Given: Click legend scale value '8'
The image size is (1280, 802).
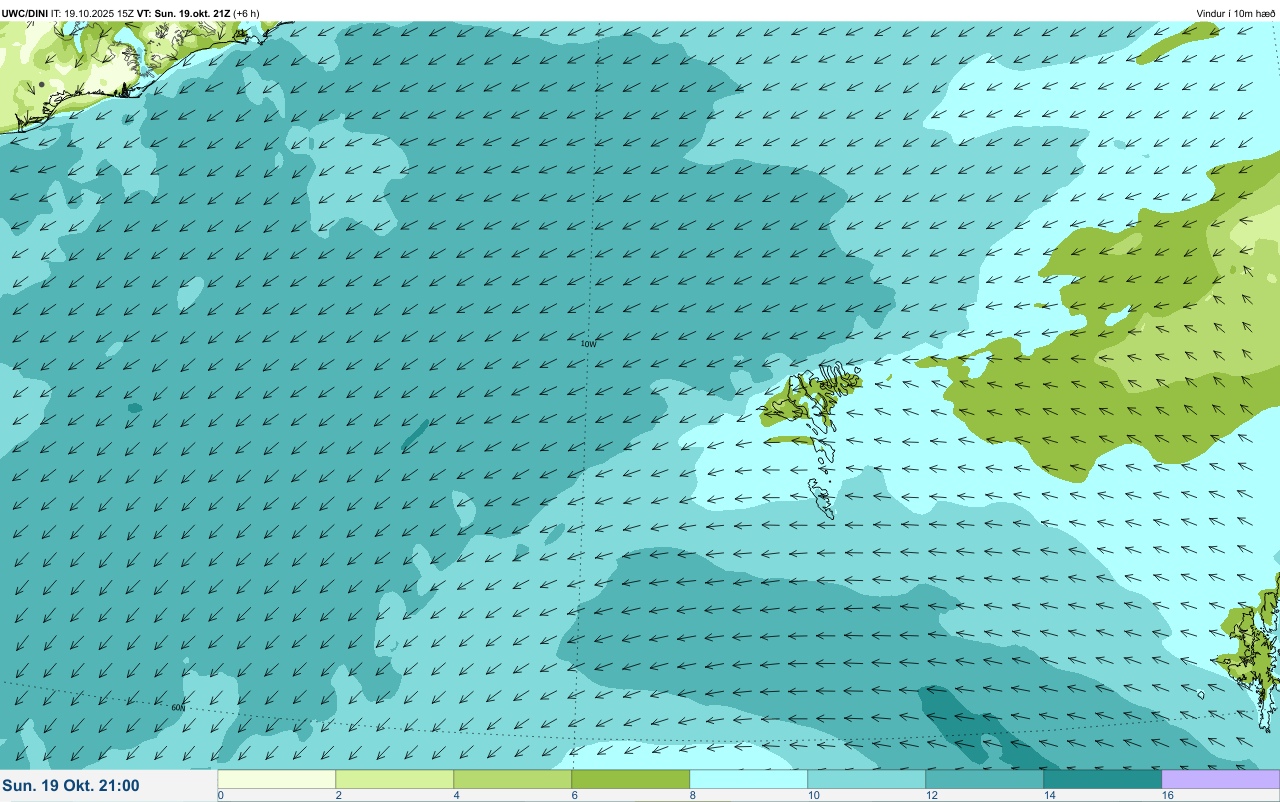Looking at the screenshot, I should [692, 795].
